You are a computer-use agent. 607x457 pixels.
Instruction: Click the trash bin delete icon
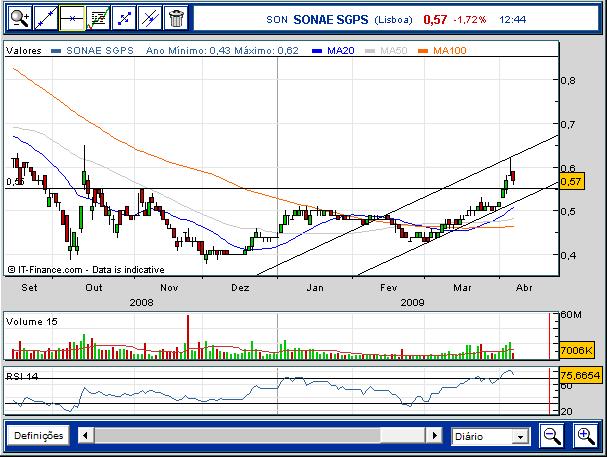click(x=176, y=18)
